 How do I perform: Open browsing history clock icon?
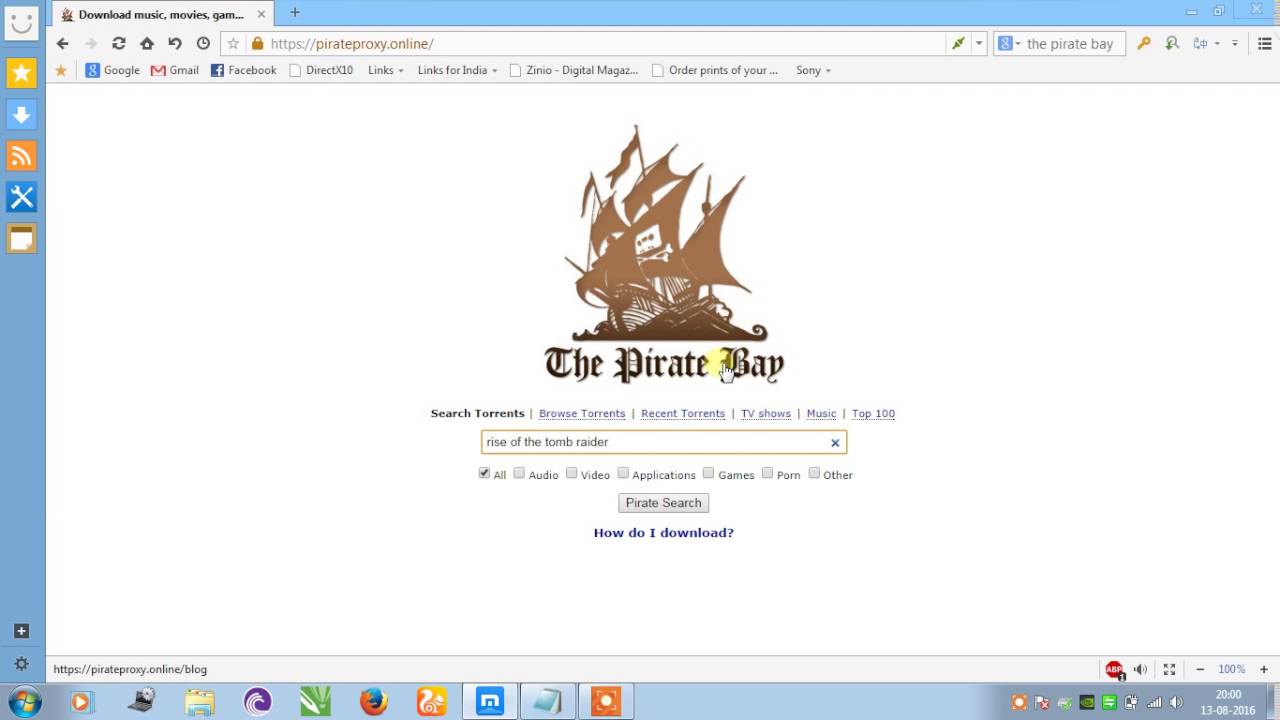(x=203, y=44)
